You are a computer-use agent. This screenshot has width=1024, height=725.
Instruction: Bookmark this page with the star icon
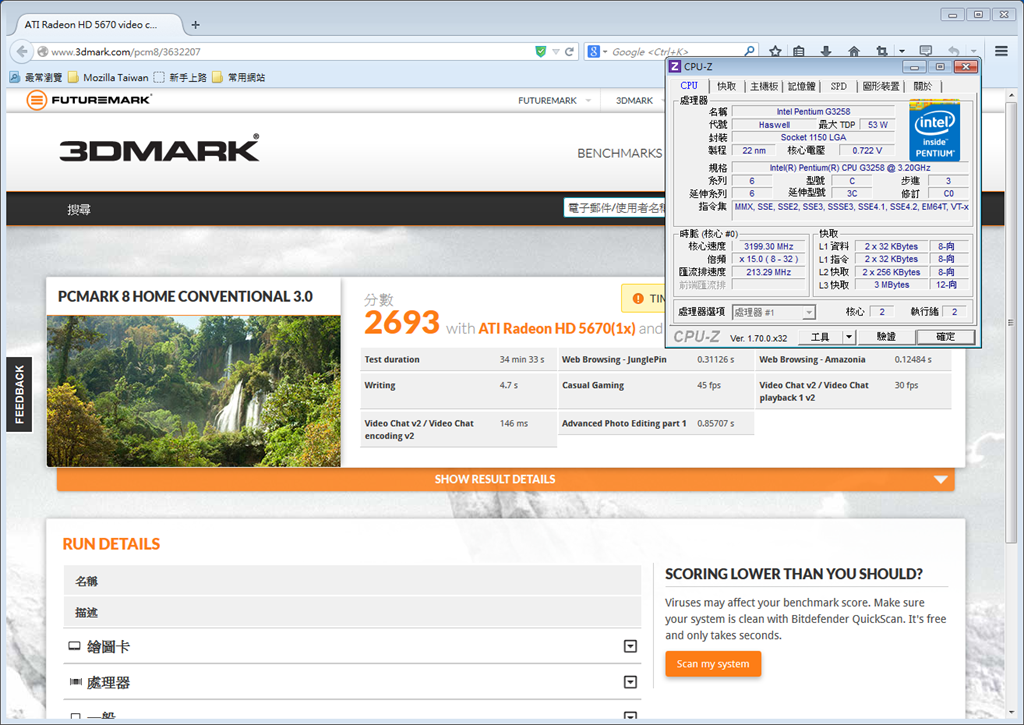click(775, 51)
